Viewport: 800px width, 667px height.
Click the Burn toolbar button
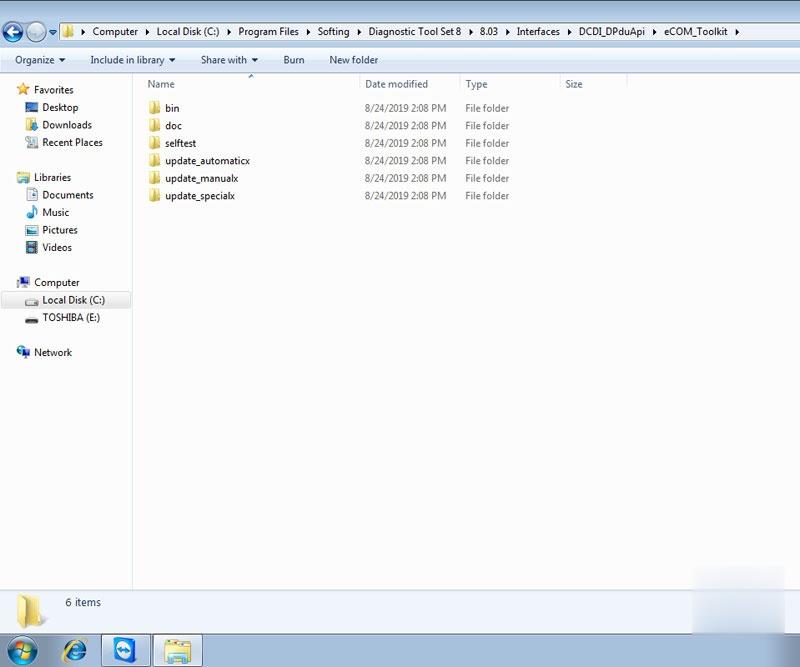click(294, 60)
